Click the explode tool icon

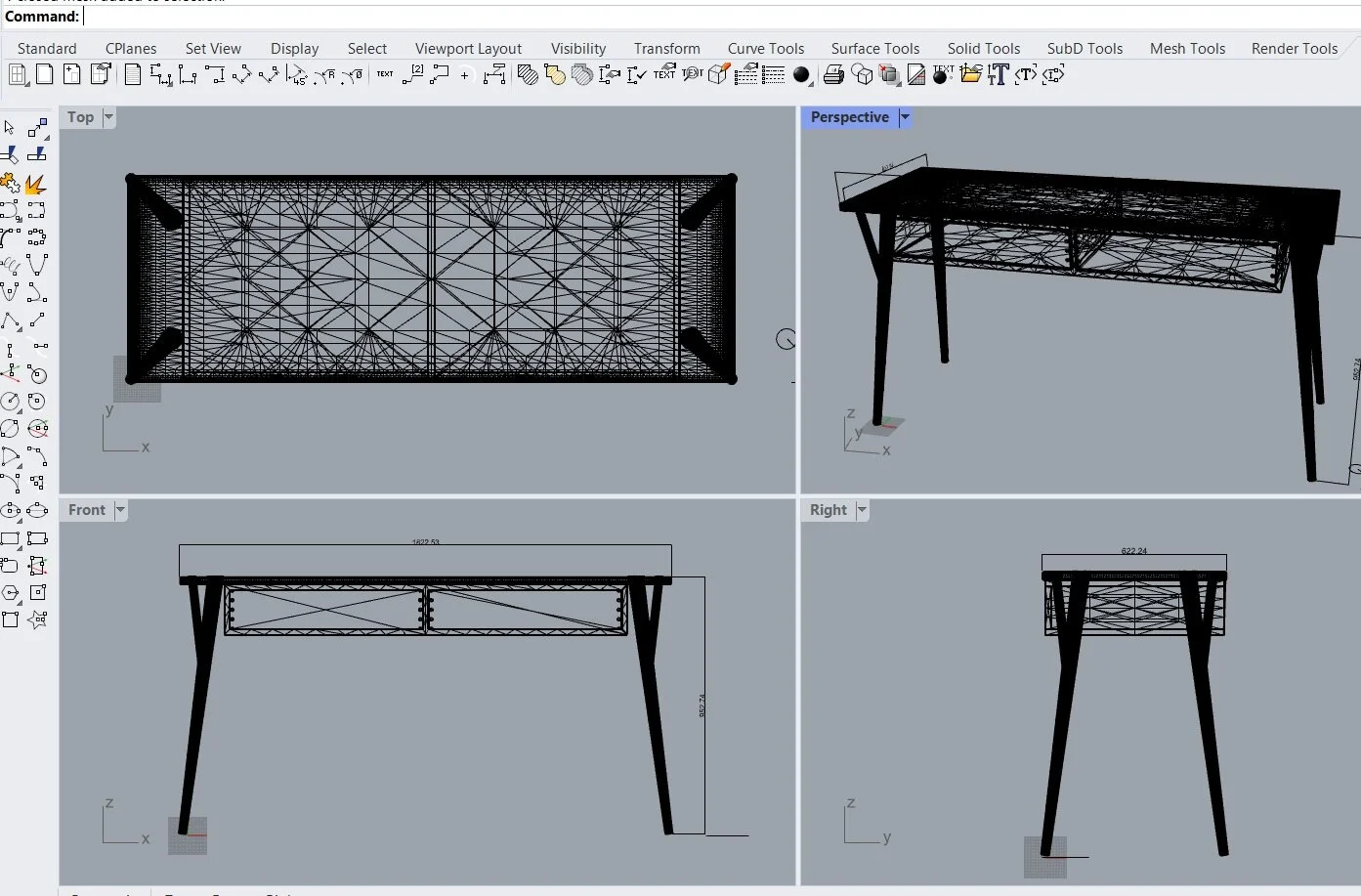click(36, 183)
